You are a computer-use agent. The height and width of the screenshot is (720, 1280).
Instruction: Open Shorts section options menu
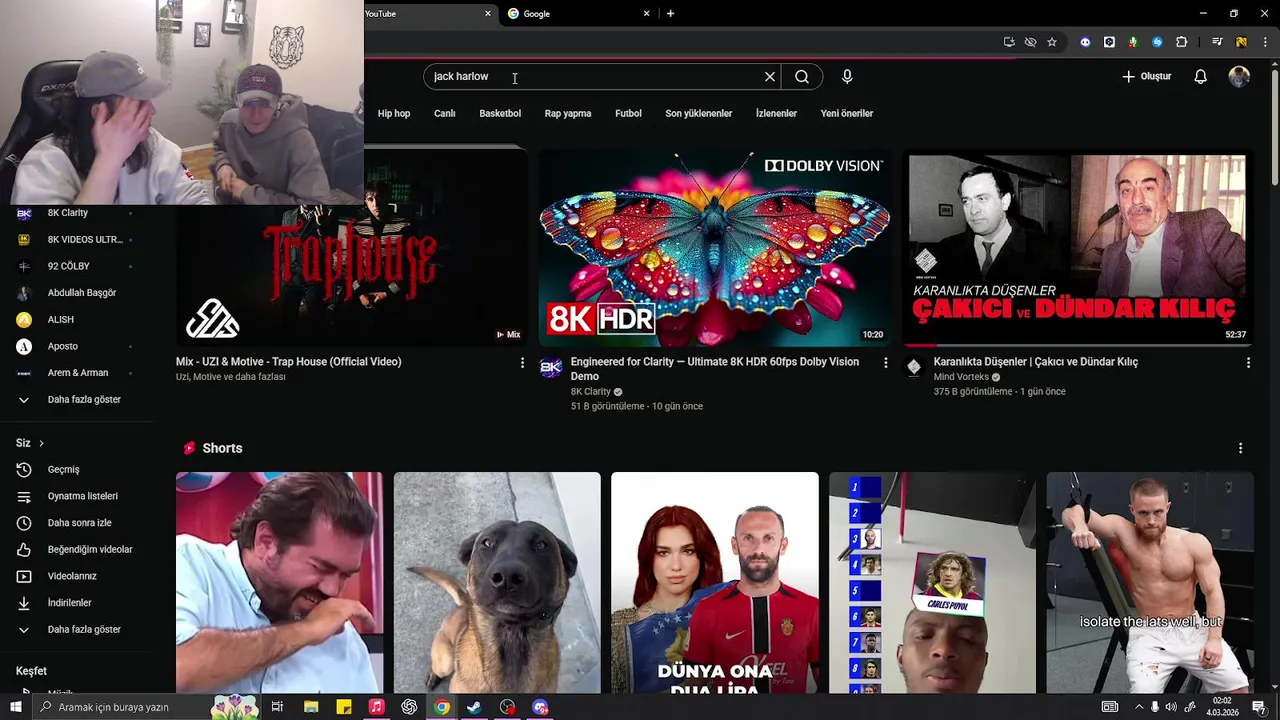click(x=1240, y=449)
